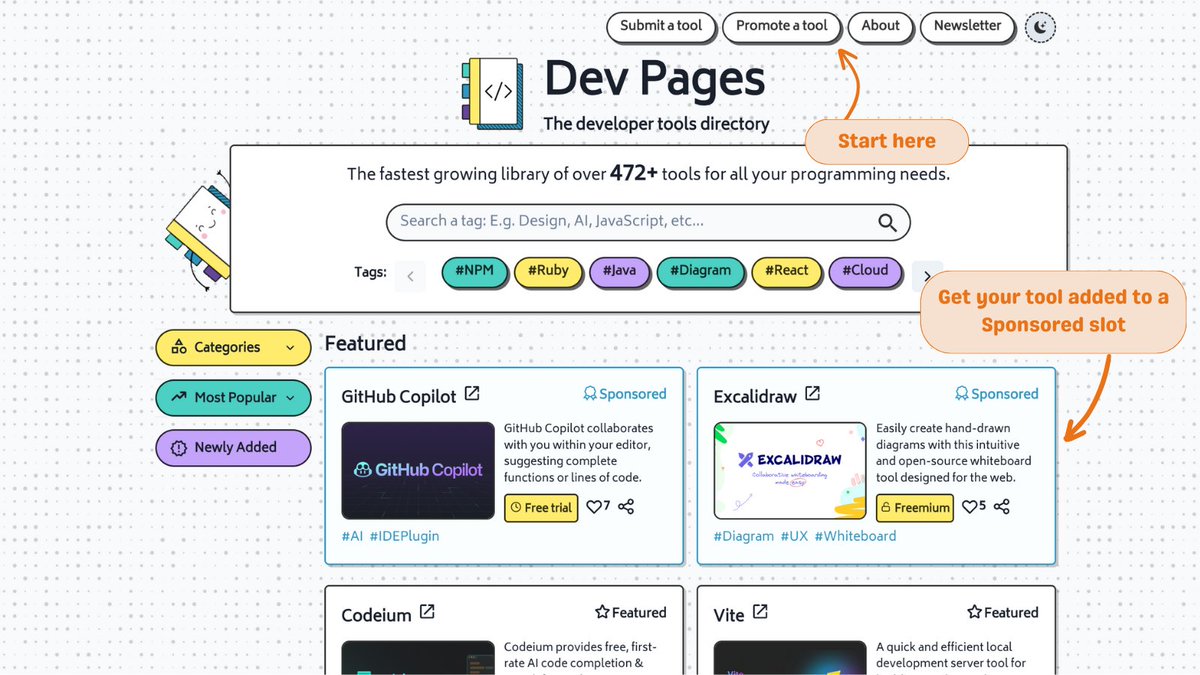1200x675 pixels.
Task: Open the #UX tag link
Action: 794,536
